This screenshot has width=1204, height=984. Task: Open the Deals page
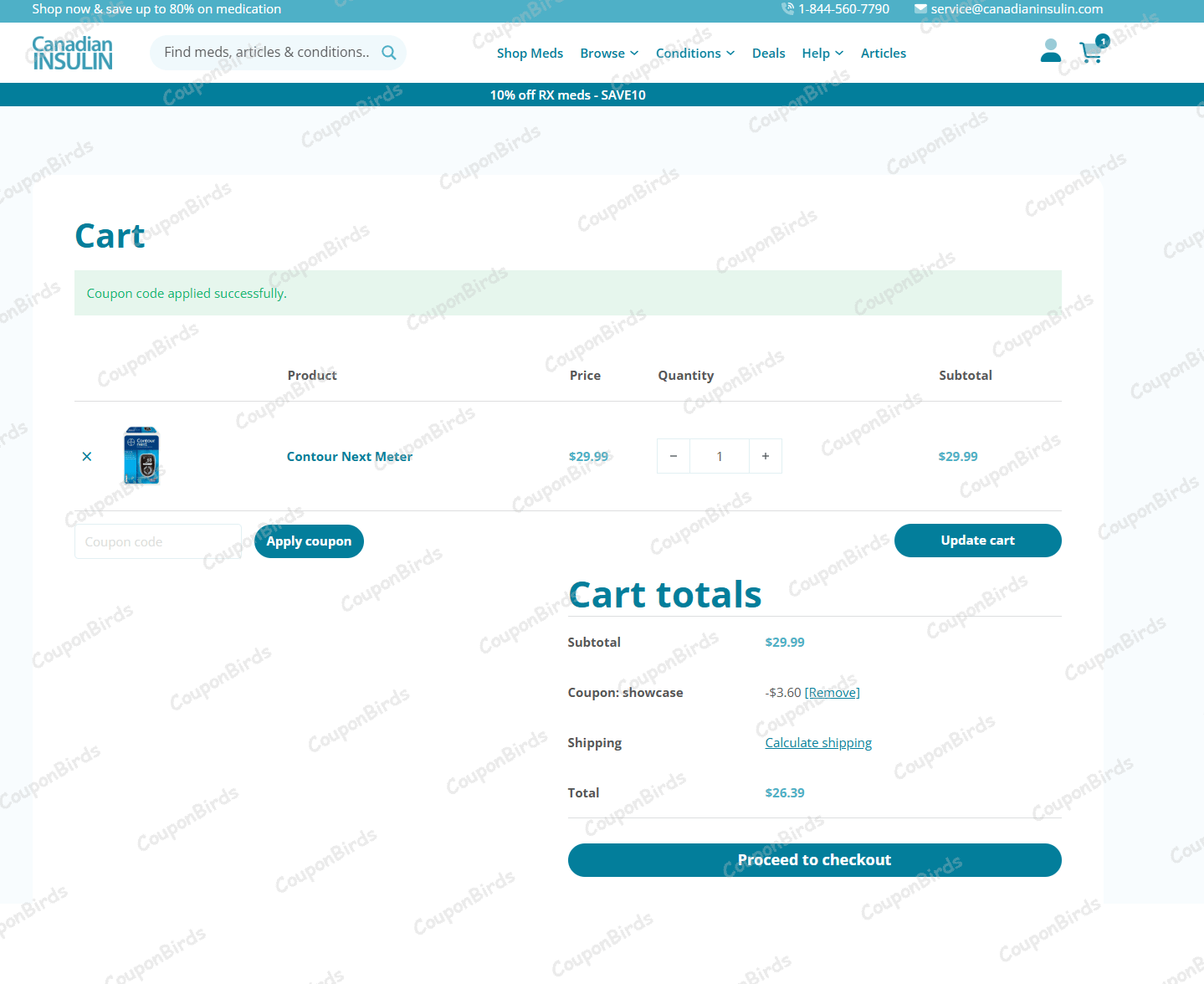pyautogui.click(x=768, y=53)
